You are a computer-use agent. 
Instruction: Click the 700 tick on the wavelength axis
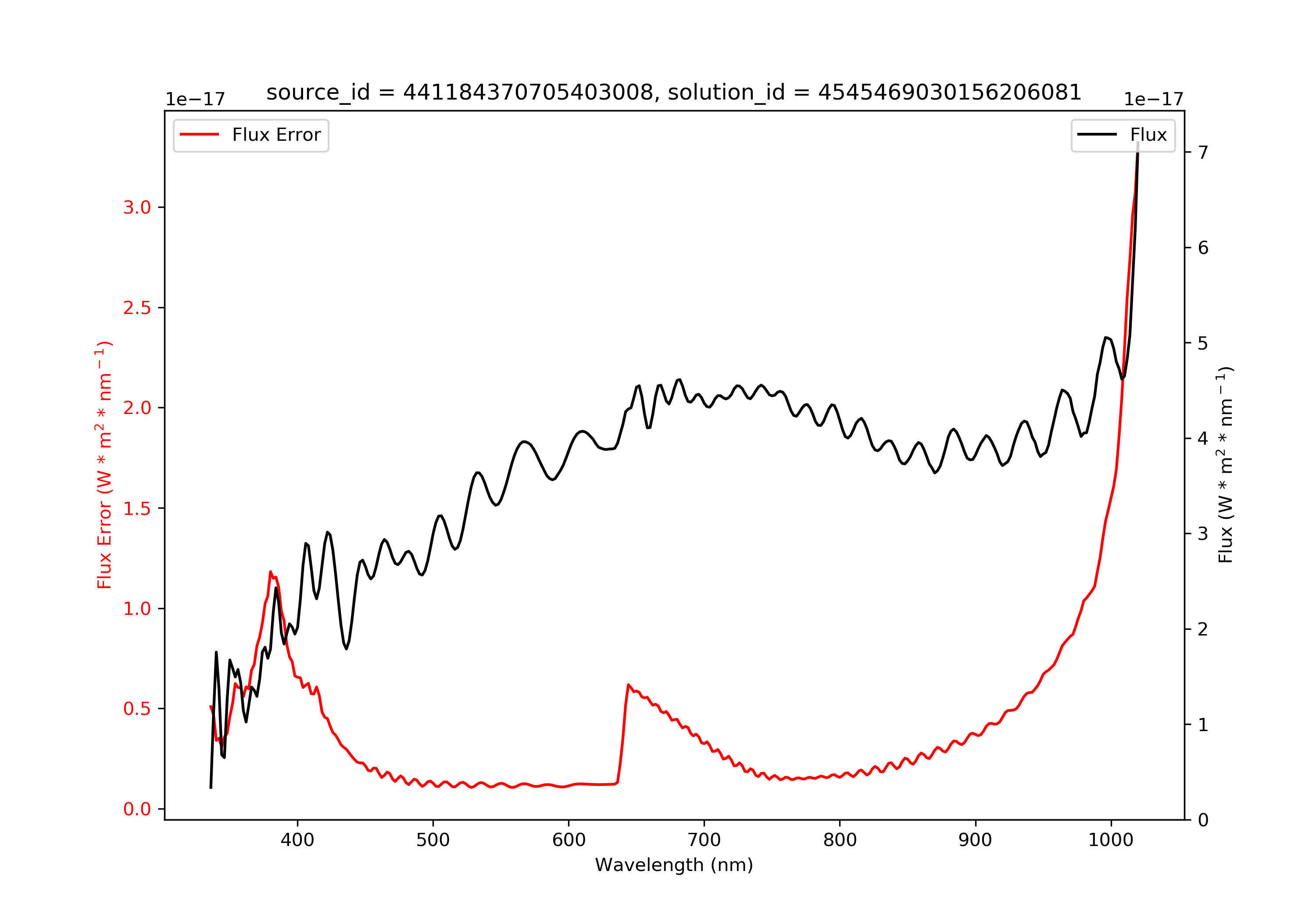click(704, 840)
